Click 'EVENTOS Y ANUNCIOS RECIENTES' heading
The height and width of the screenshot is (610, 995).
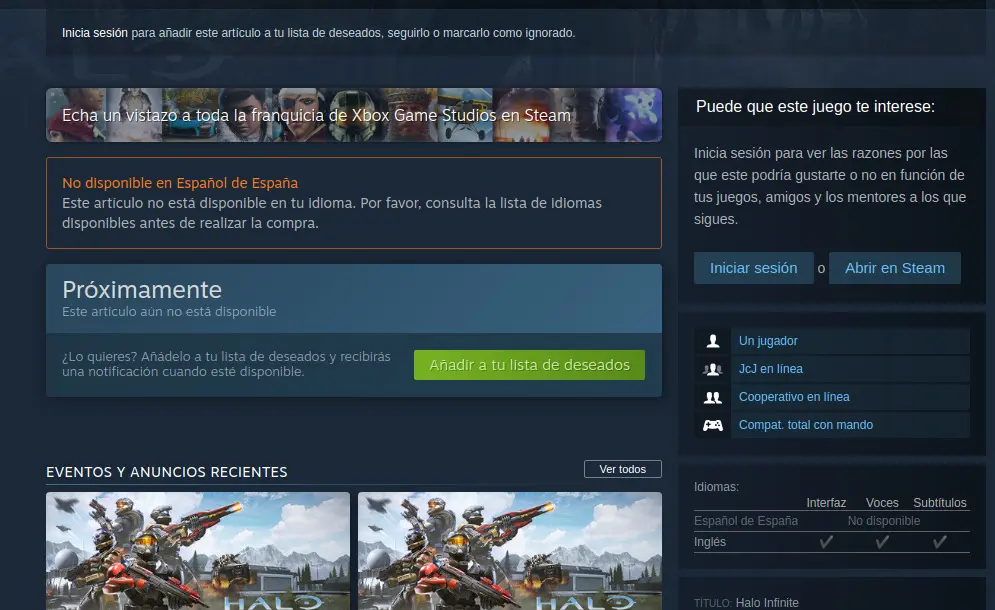click(167, 472)
